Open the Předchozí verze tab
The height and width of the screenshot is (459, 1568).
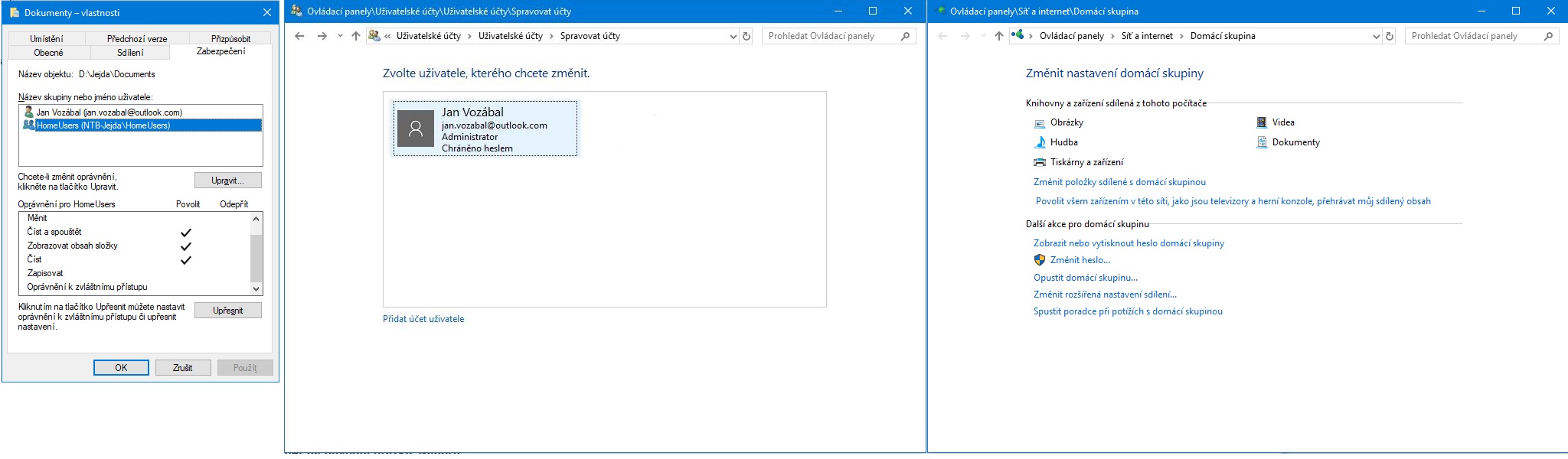pos(137,38)
